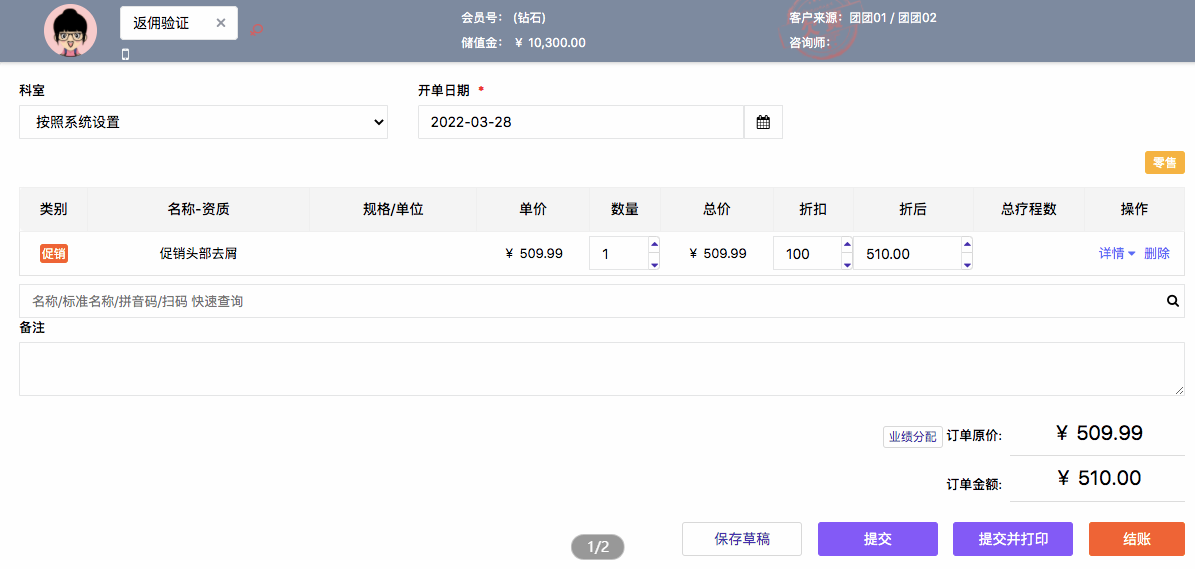The height and width of the screenshot is (569, 1195).
Task: Close the 返佣验证 tab
Action: click(221, 23)
